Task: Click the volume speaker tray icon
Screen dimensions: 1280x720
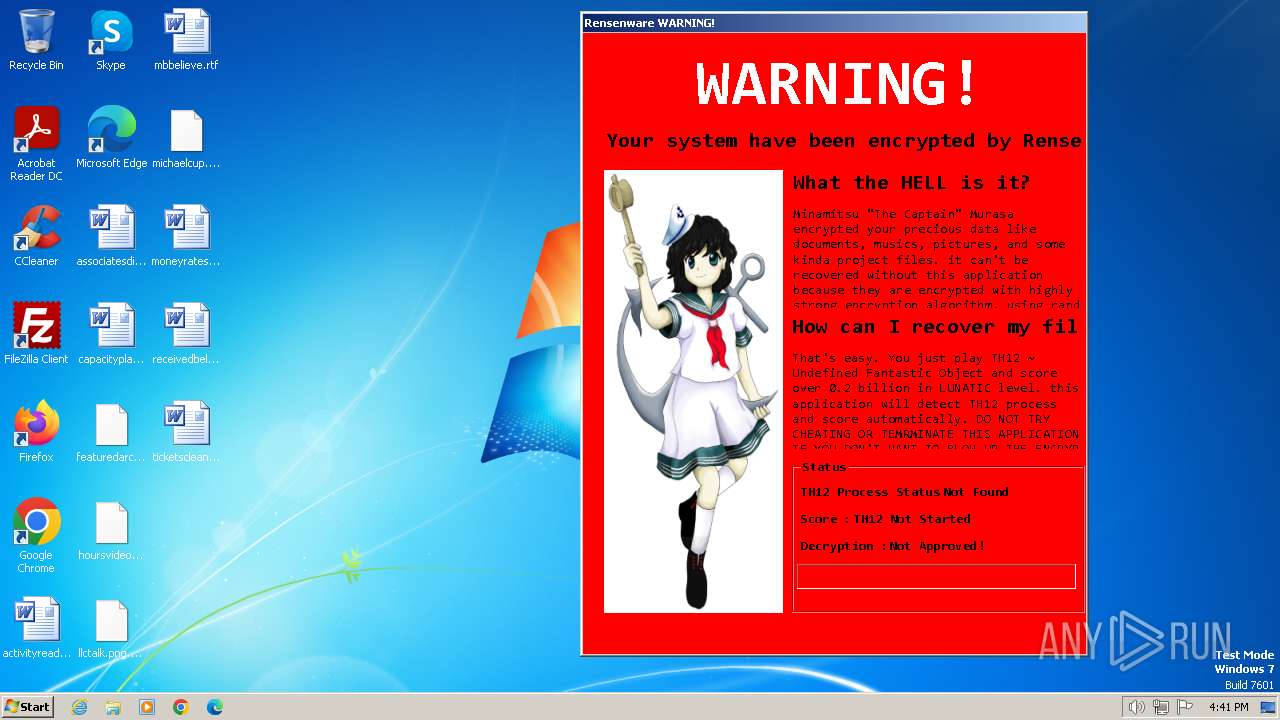Action: 1136,707
